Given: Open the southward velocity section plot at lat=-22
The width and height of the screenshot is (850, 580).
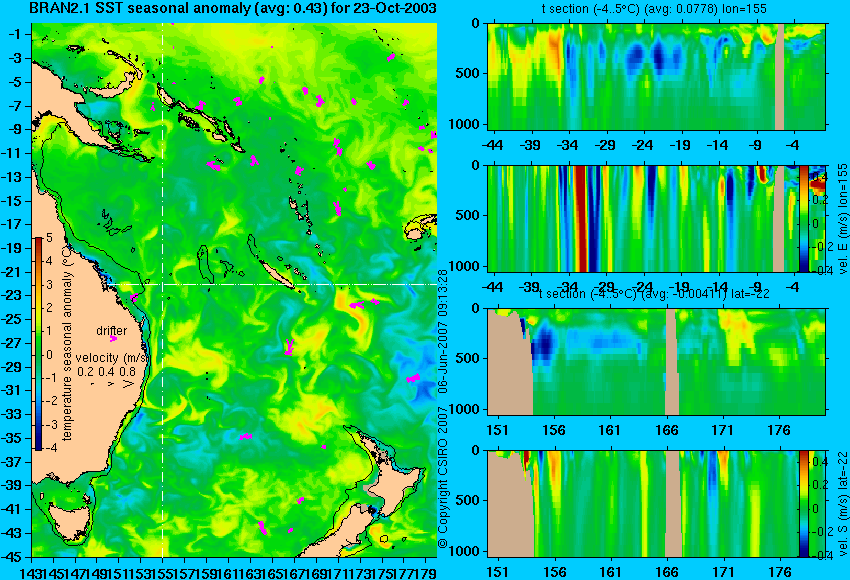Looking at the screenshot, I should (x=643, y=504).
